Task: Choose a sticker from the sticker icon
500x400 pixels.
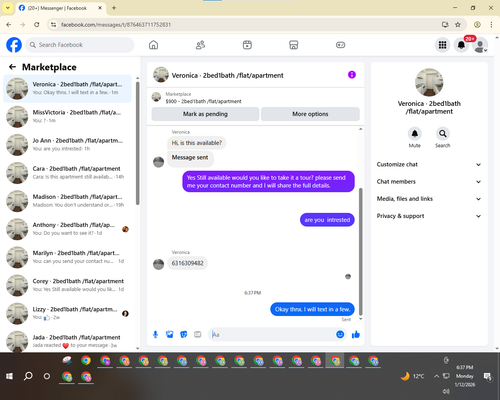Action: click(184, 334)
